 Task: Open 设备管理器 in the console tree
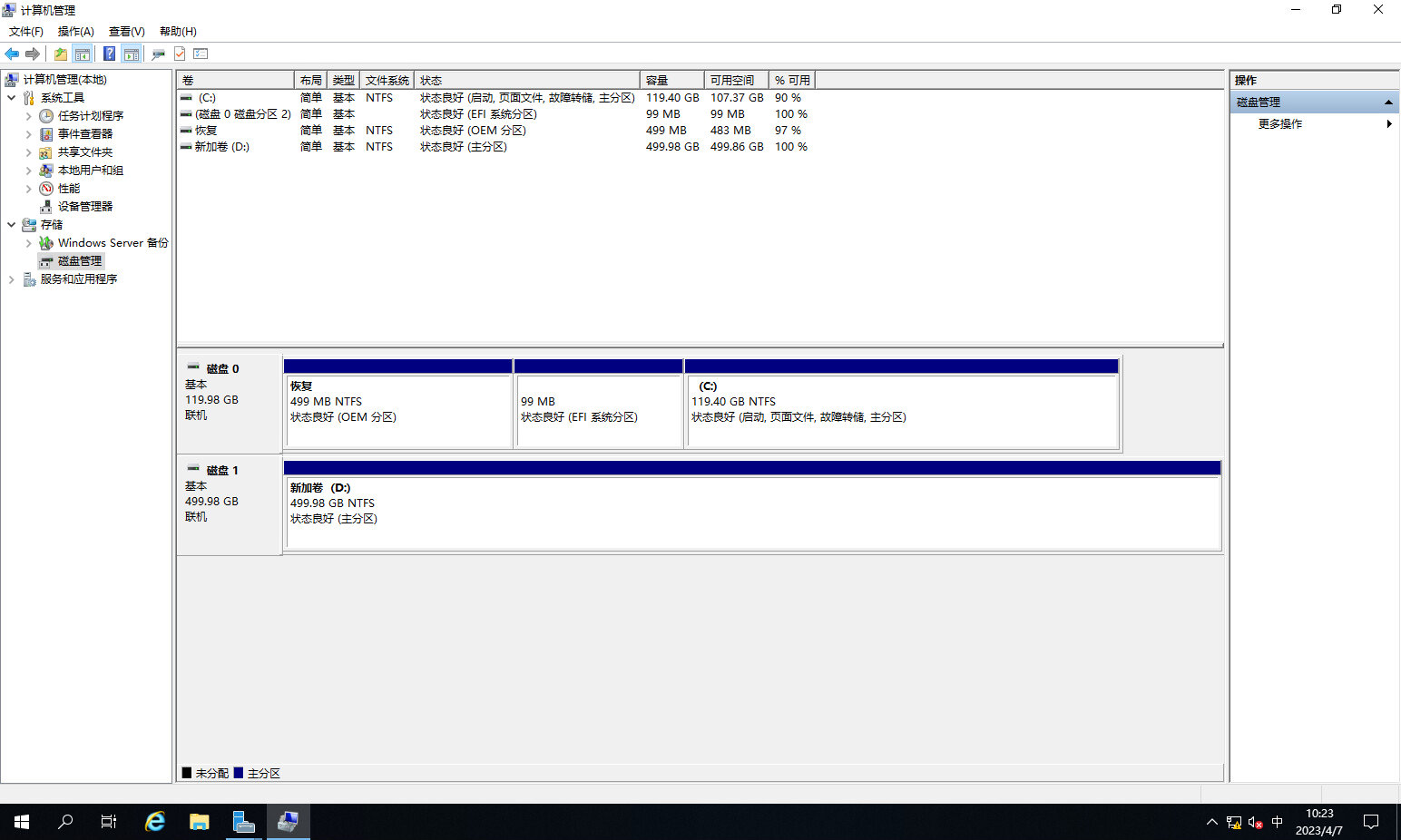pyautogui.click(x=84, y=207)
